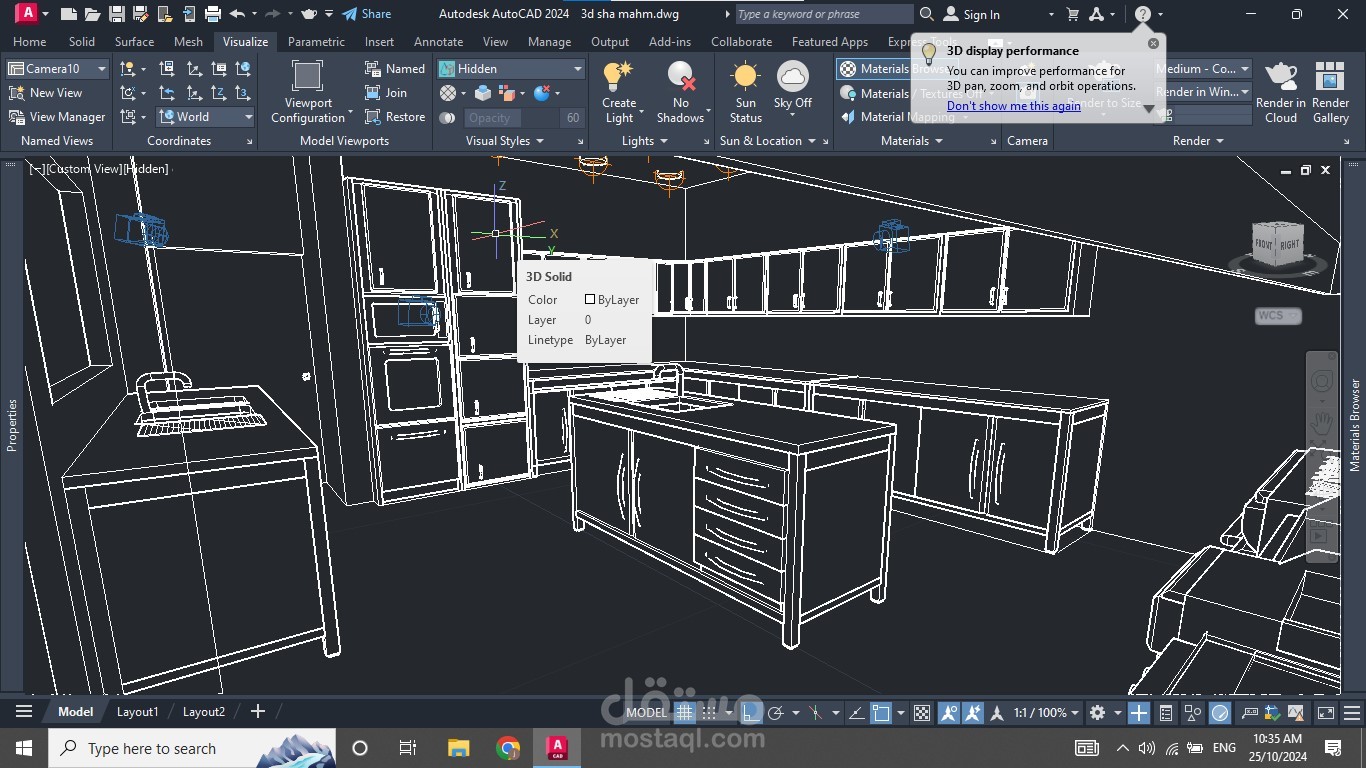Open the View Manager
Image resolution: width=1366 pixels, height=768 pixels.
point(57,117)
